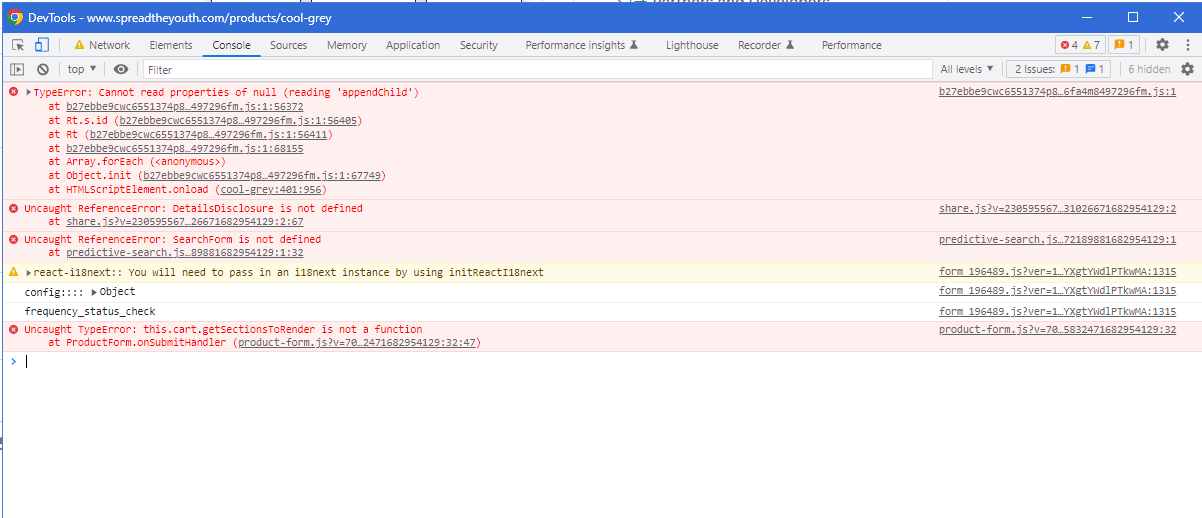Viewport: 1202px width, 518px height.
Task: Activate the inspect element picker icon
Action: pos(18,45)
